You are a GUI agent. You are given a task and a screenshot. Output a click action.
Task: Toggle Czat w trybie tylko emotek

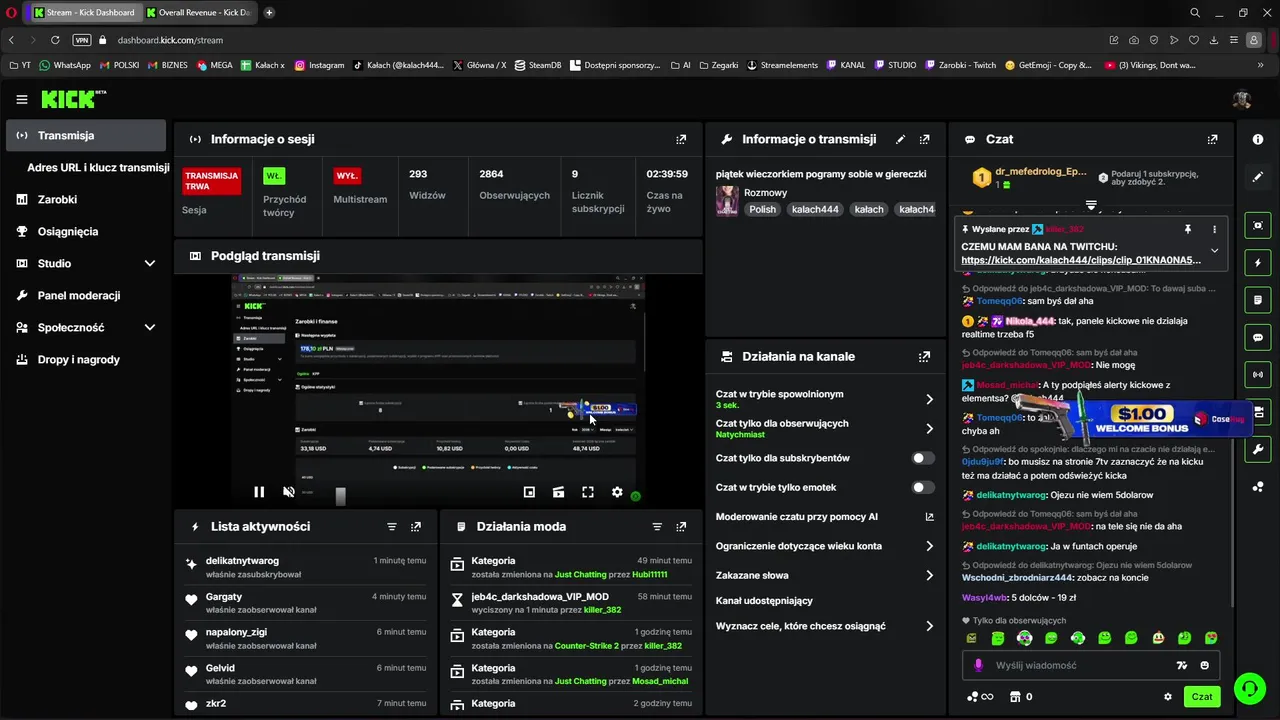923,487
